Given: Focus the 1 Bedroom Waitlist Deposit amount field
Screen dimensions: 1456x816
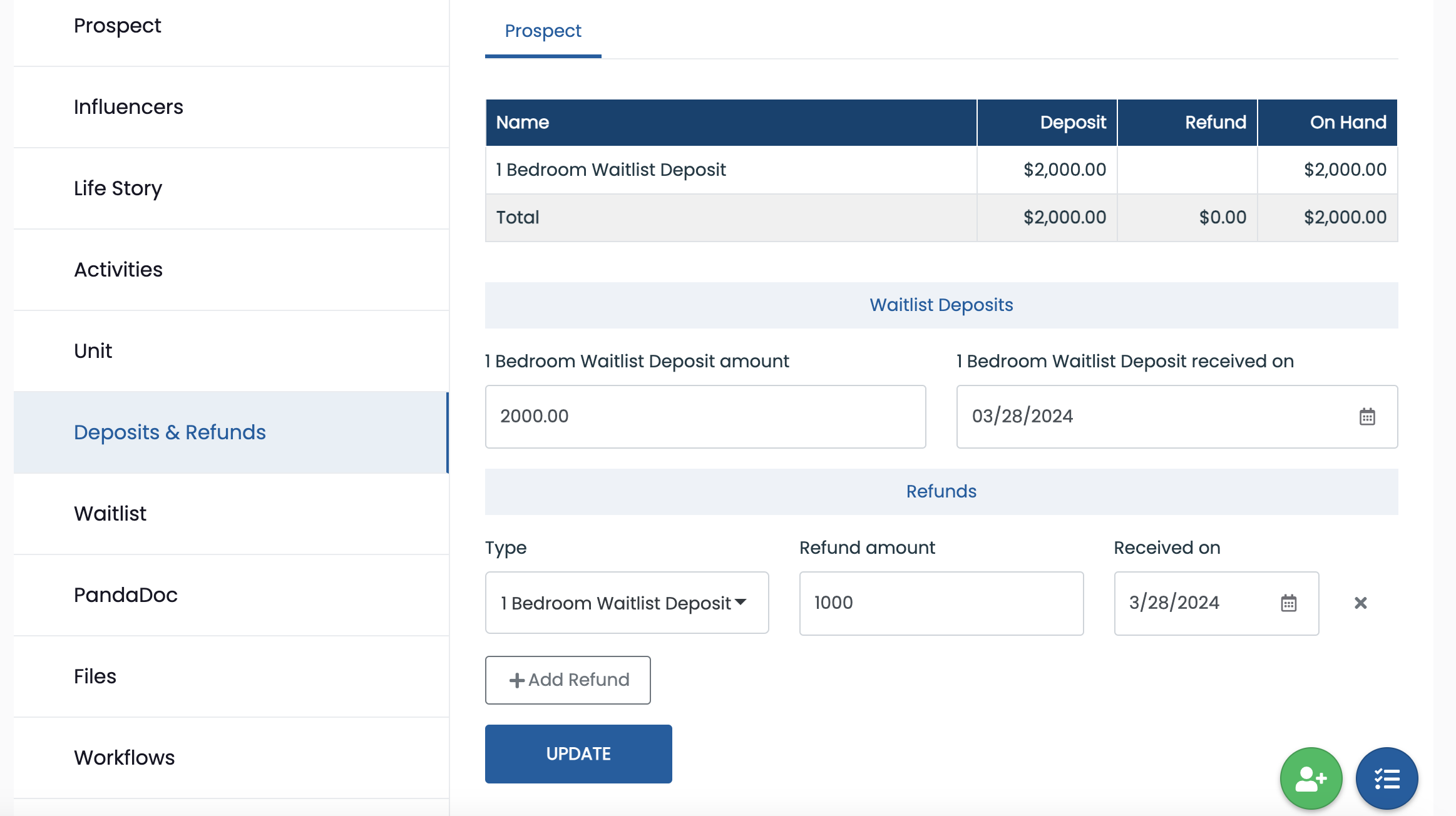Looking at the screenshot, I should coord(705,417).
